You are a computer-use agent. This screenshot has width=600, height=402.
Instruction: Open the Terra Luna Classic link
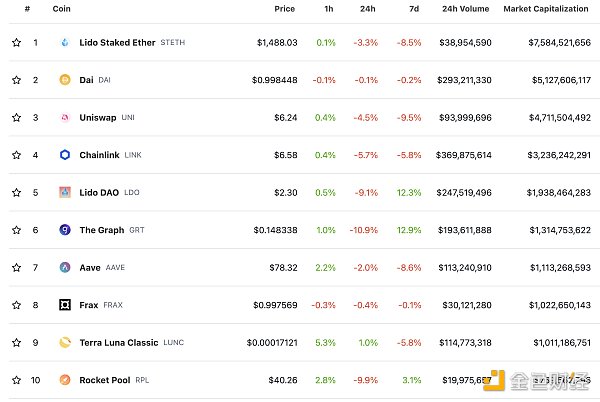tap(118, 342)
